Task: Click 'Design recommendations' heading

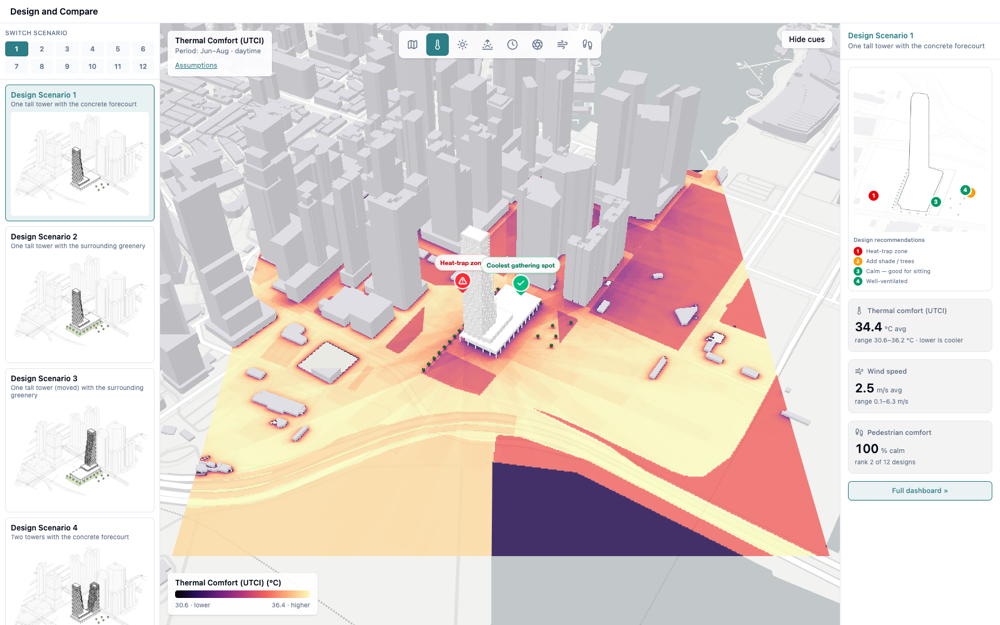Action: (888, 240)
